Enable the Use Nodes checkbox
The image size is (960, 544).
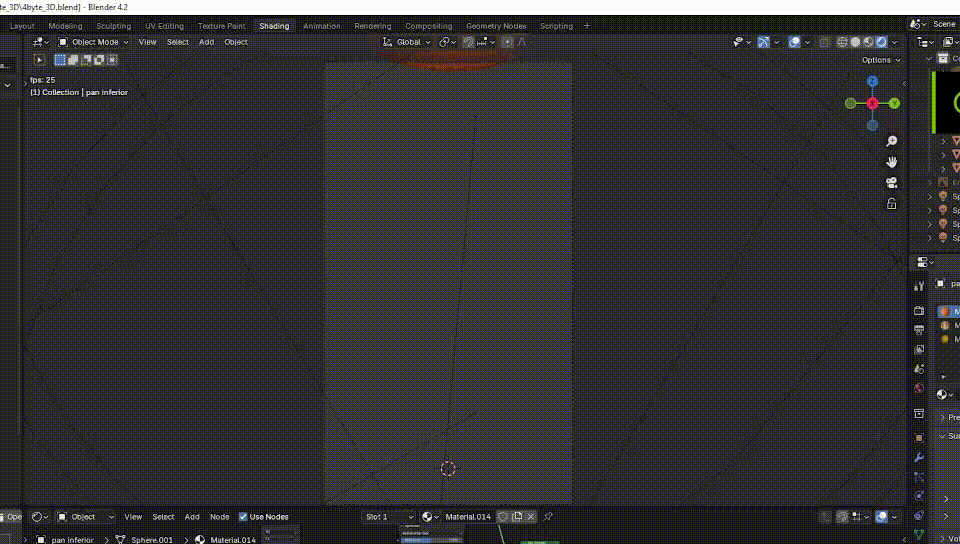tap(243, 517)
